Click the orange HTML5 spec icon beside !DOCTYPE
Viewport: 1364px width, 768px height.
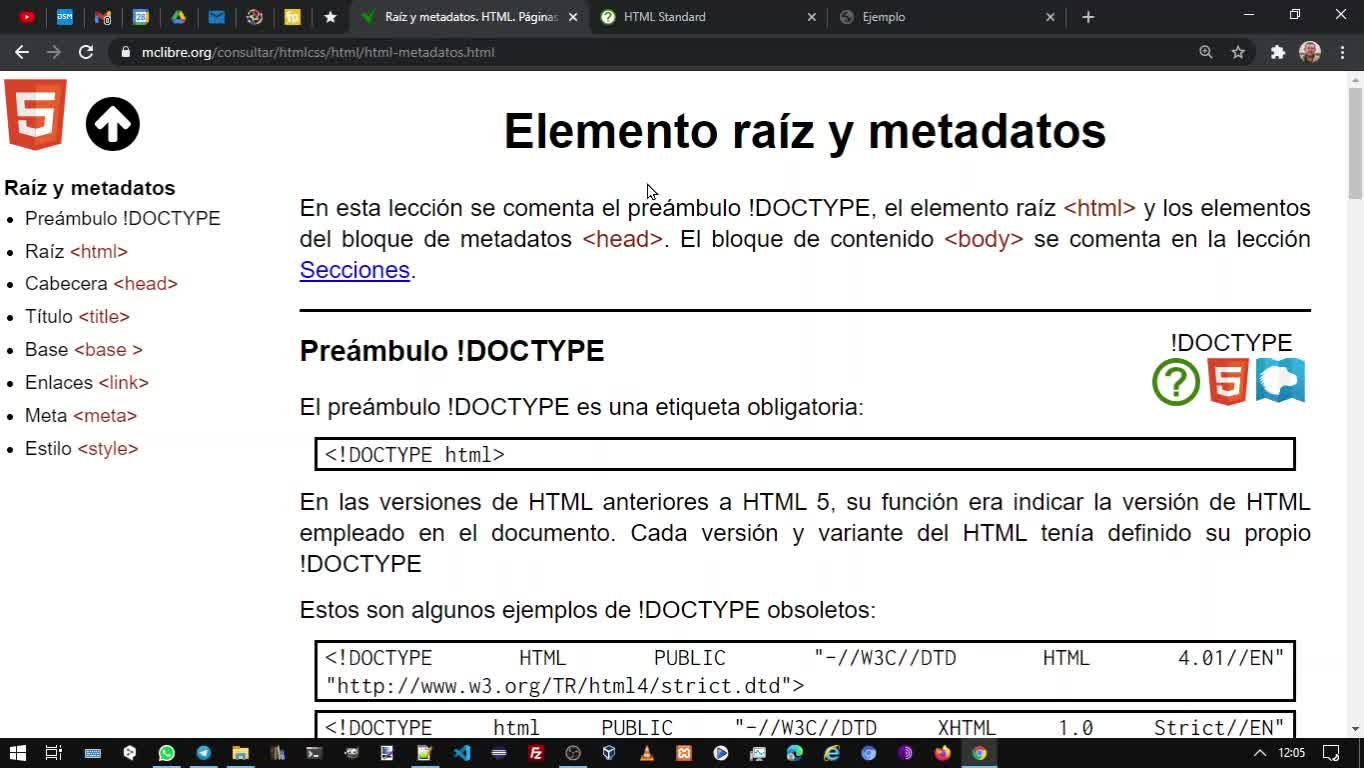[1228, 382]
